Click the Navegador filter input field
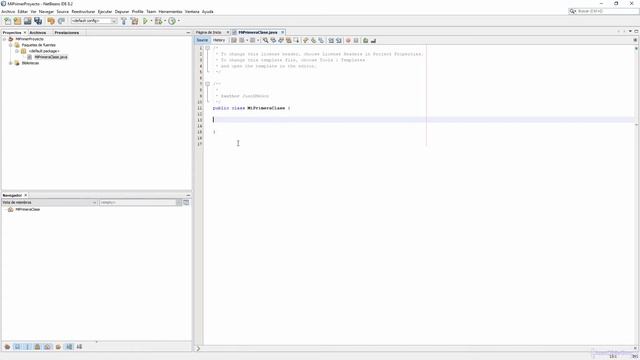 pyautogui.click(x=138, y=202)
